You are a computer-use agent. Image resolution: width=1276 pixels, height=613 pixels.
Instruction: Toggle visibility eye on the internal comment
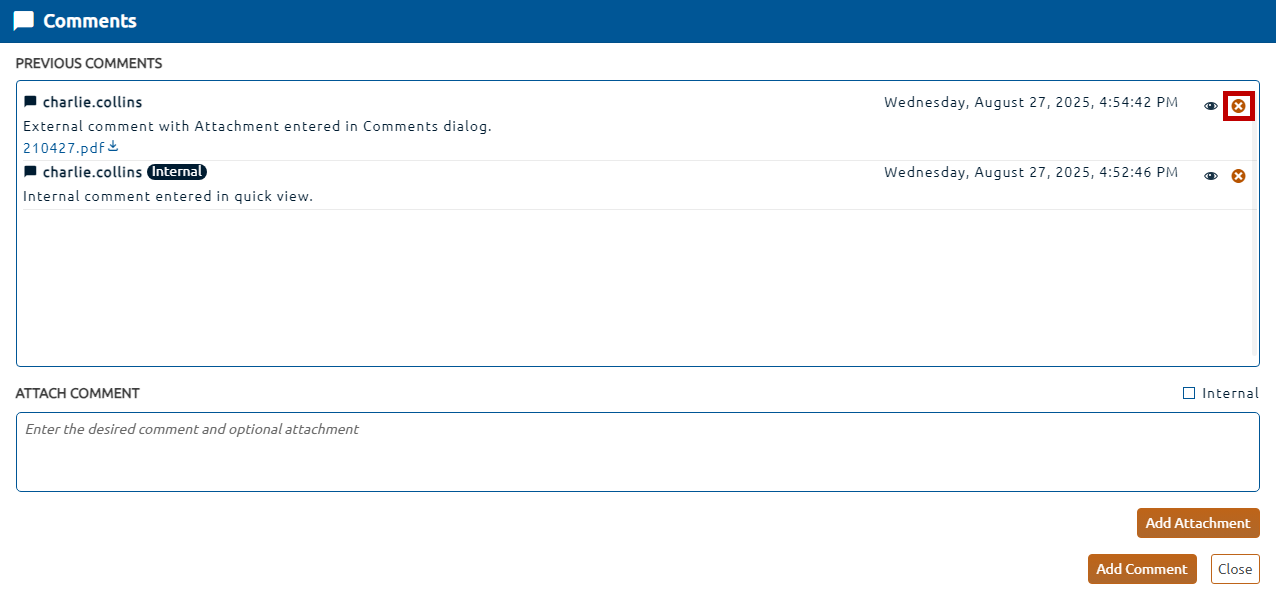pyautogui.click(x=1210, y=176)
